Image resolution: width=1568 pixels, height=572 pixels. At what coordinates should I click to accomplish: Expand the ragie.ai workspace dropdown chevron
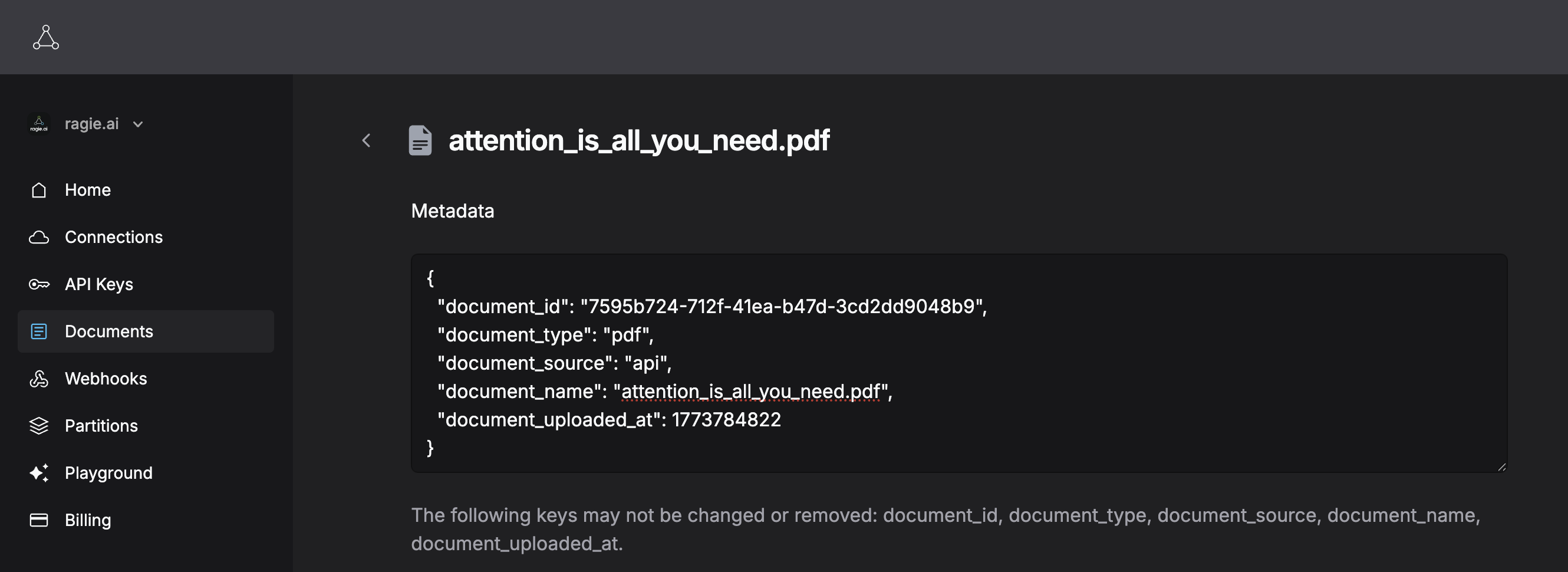[138, 124]
